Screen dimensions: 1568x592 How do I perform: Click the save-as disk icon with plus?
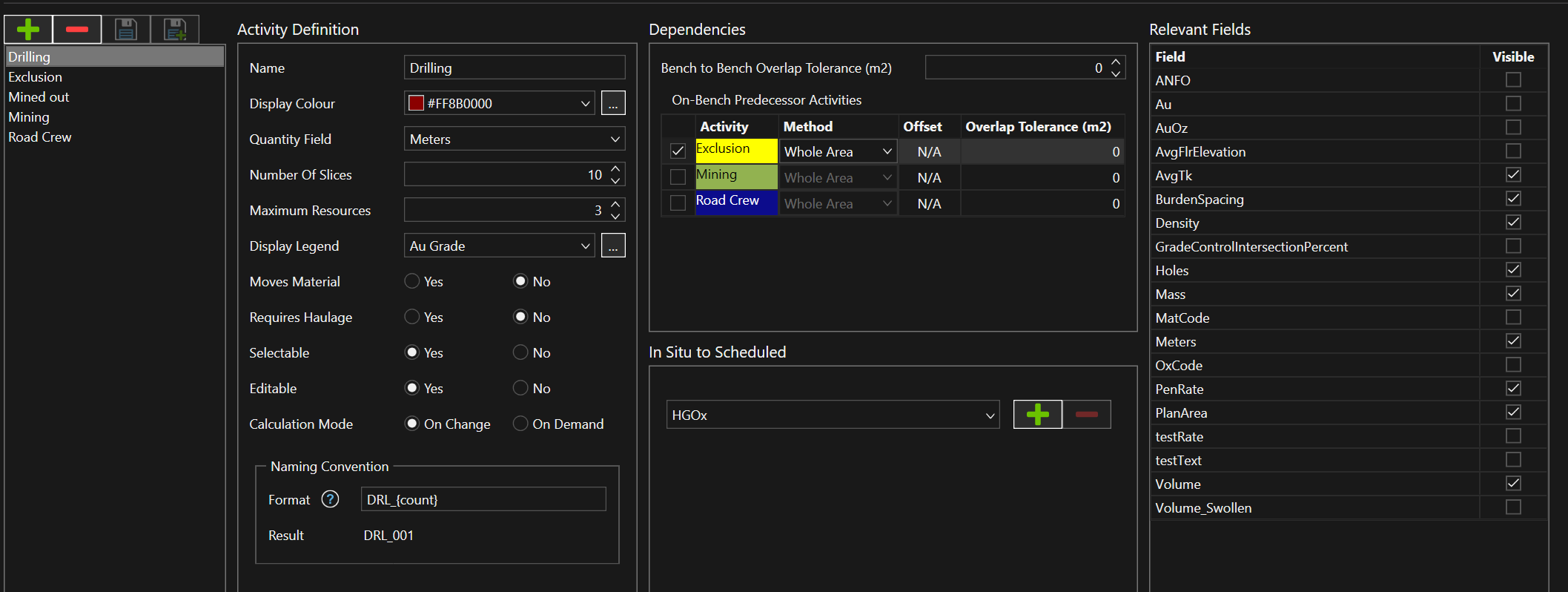coord(175,30)
